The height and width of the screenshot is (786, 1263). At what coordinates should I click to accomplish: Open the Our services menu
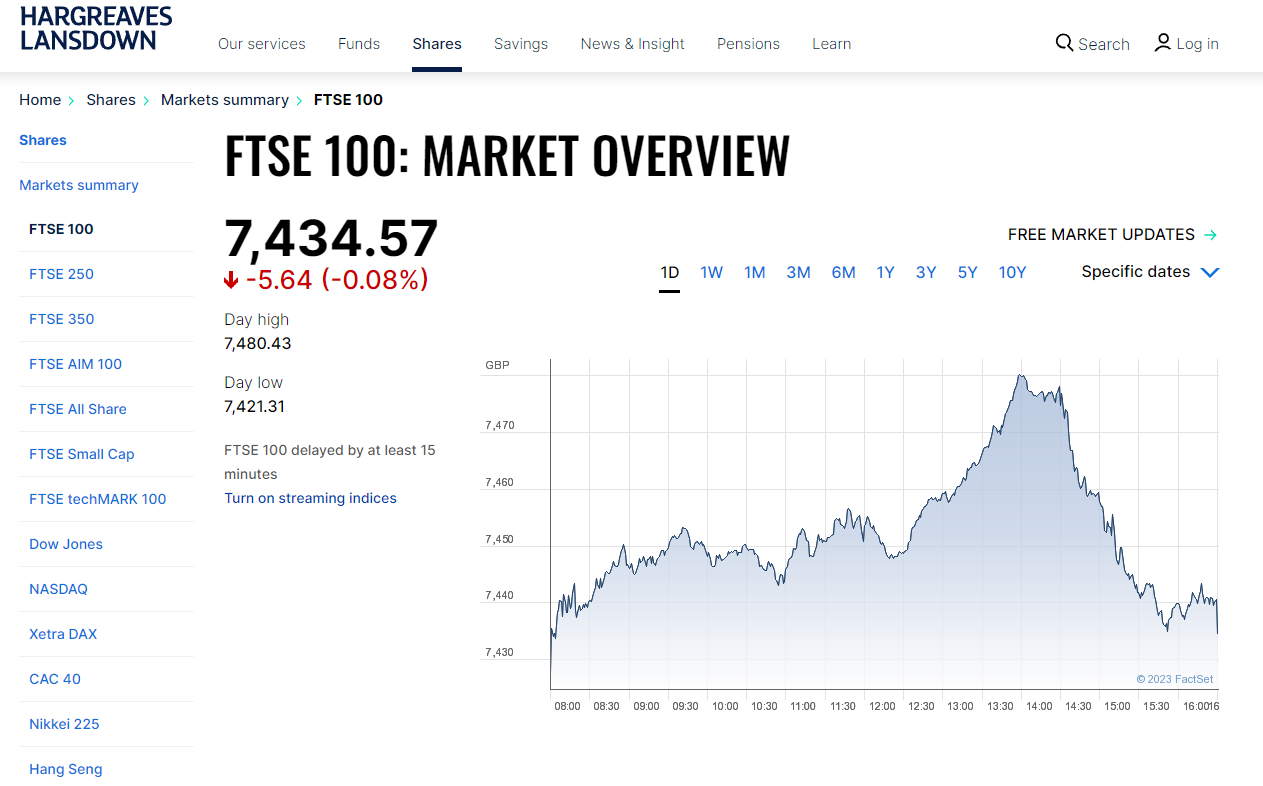click(x=262, y=44)
